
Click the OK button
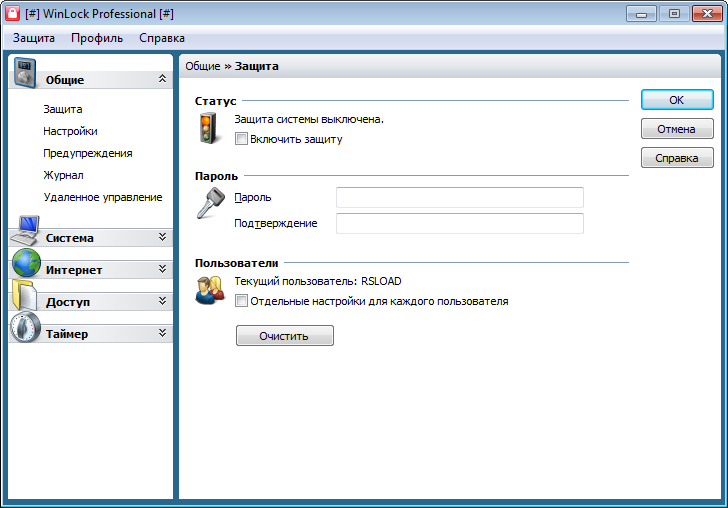pos(677,100)
